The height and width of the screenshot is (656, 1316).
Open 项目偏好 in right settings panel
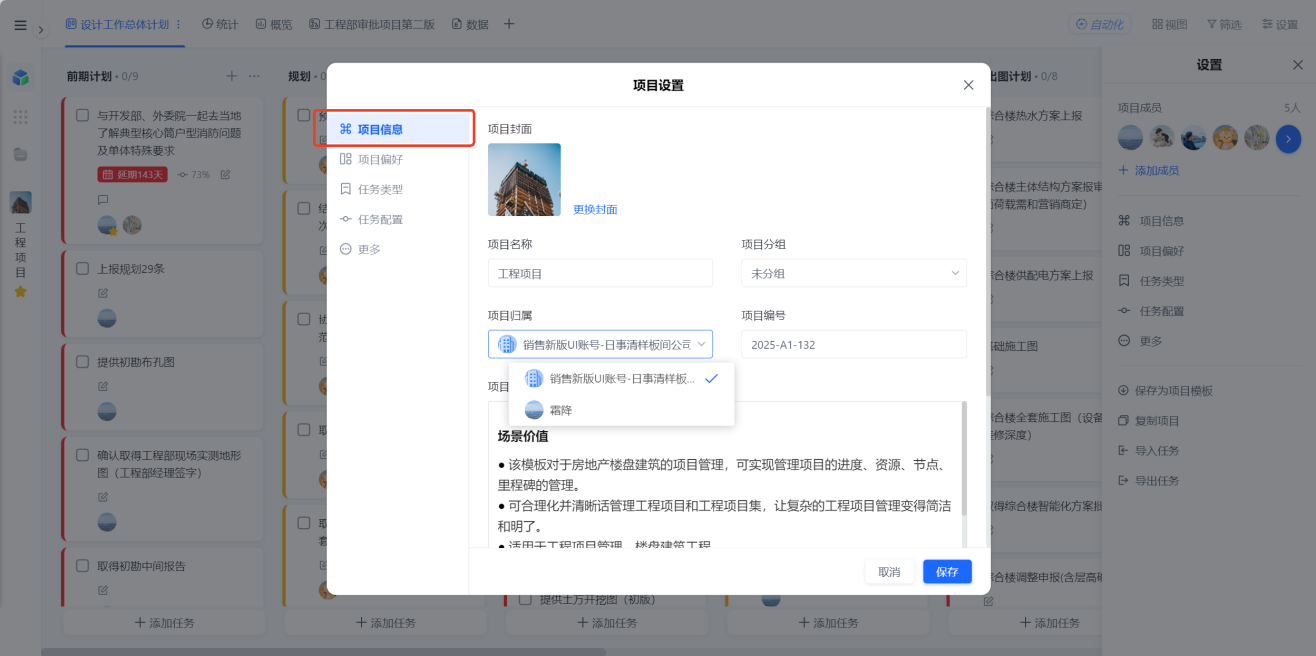click(1151, 251)
